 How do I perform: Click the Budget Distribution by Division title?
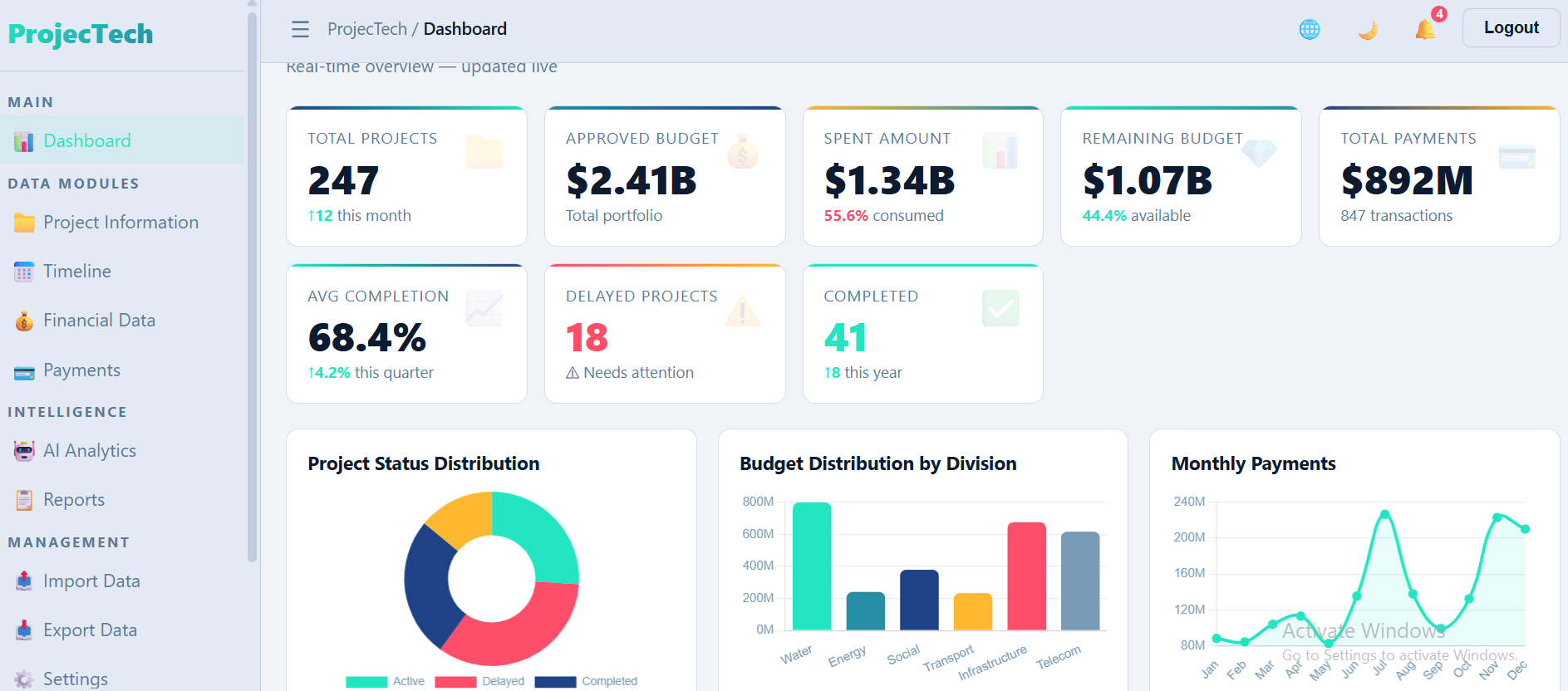(878, 463)
